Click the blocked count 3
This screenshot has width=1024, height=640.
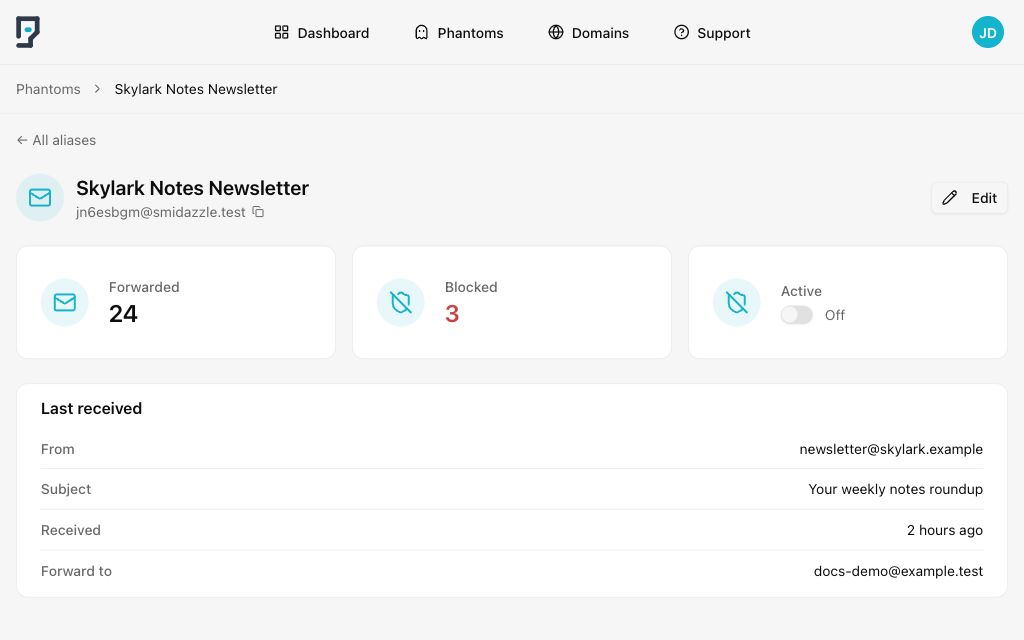pos(452,313)
